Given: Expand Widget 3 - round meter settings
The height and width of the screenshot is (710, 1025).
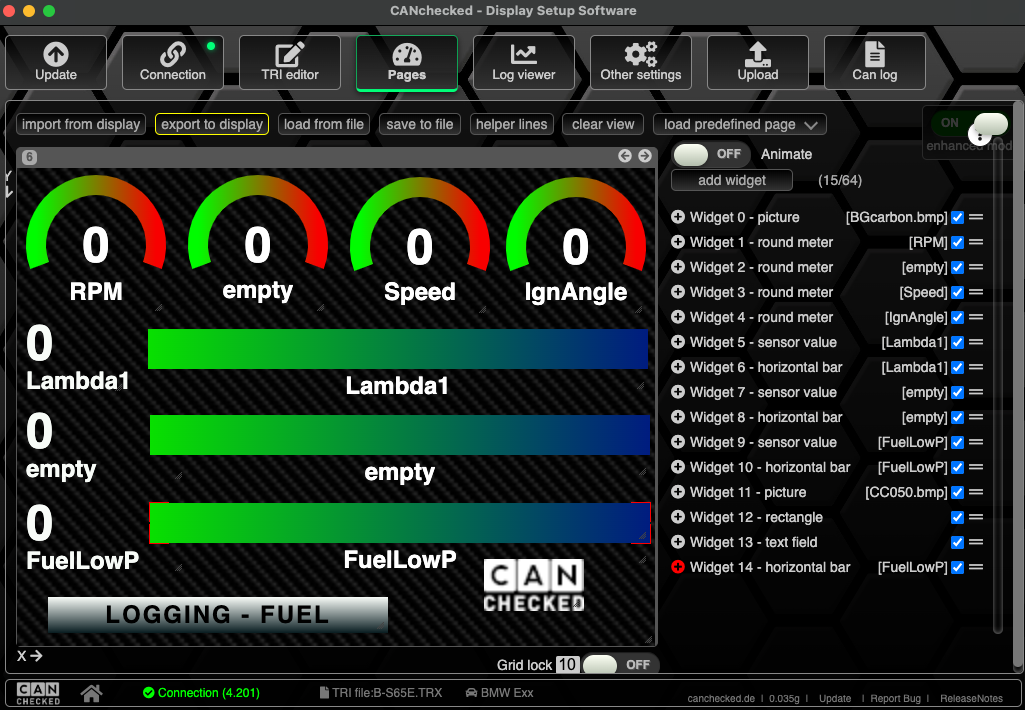Looking at the screenshot, I should click(678, 292).
